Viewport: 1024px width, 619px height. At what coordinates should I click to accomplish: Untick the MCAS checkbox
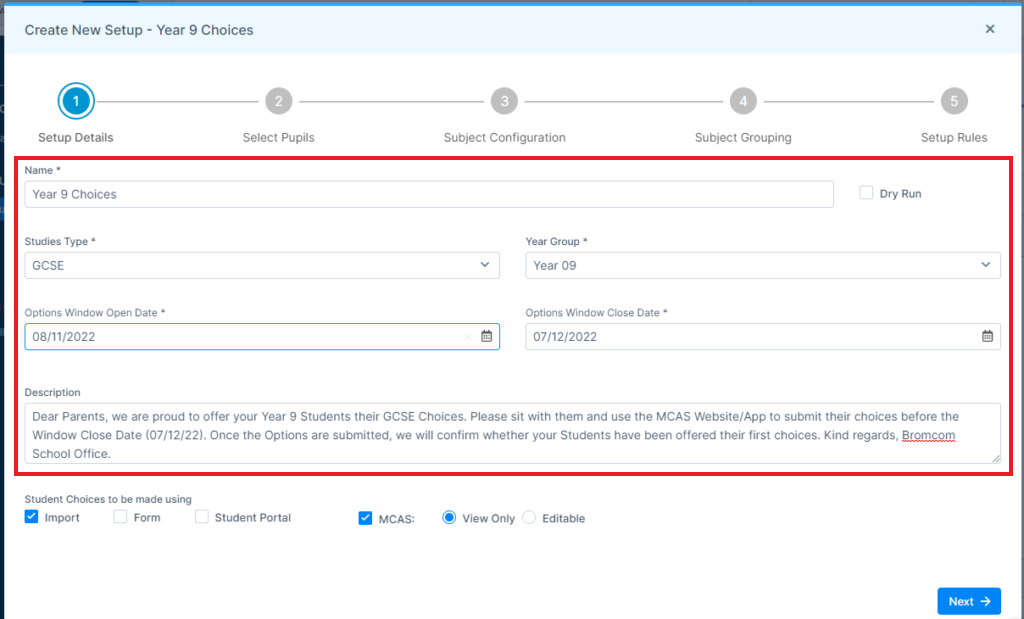pyautogui.click(x=365, y=518)
